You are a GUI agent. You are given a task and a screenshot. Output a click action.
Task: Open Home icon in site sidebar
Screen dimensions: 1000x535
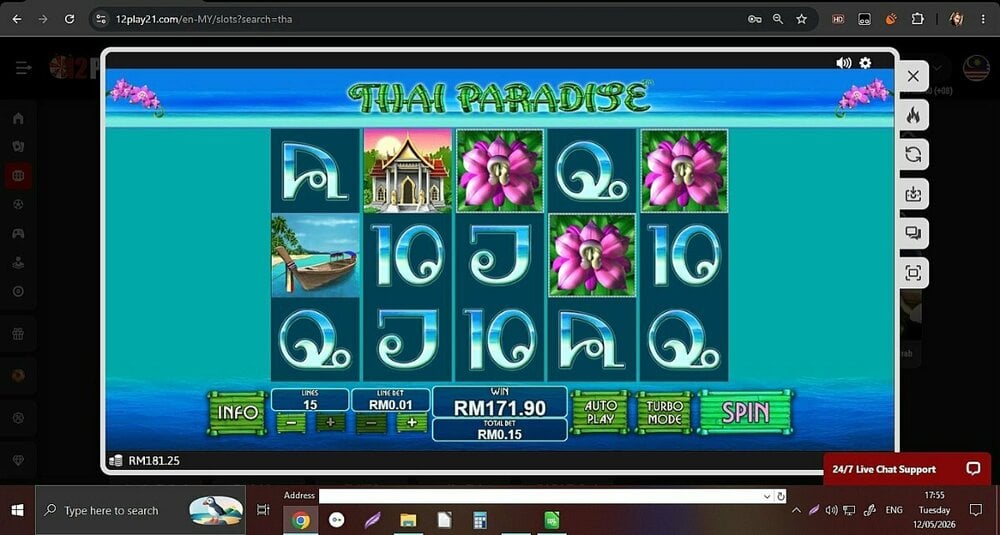(x=18, y=119)
